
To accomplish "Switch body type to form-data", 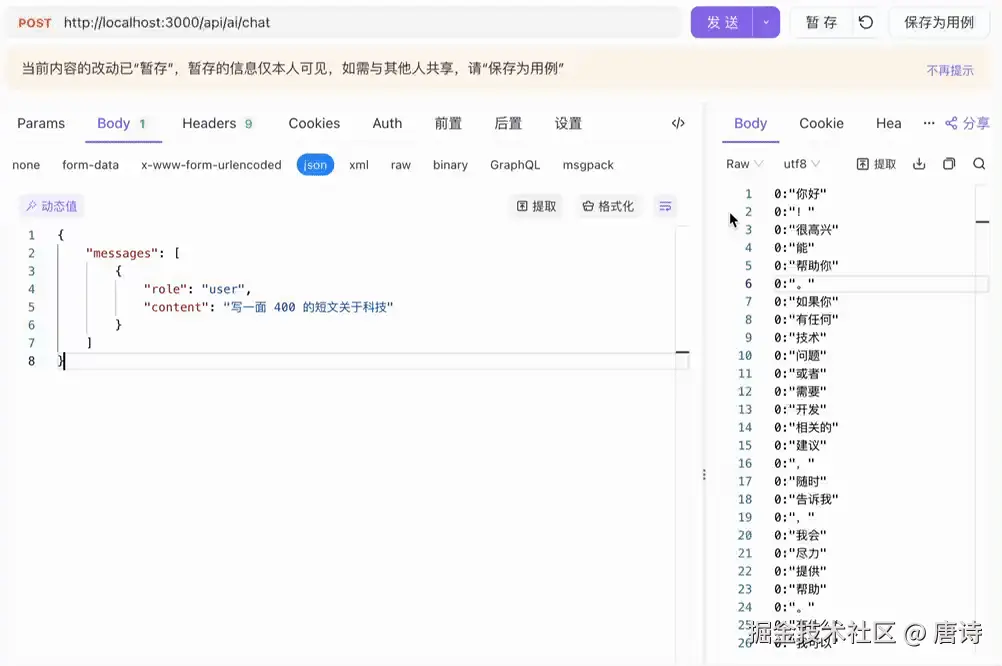I will pos(90,164).
